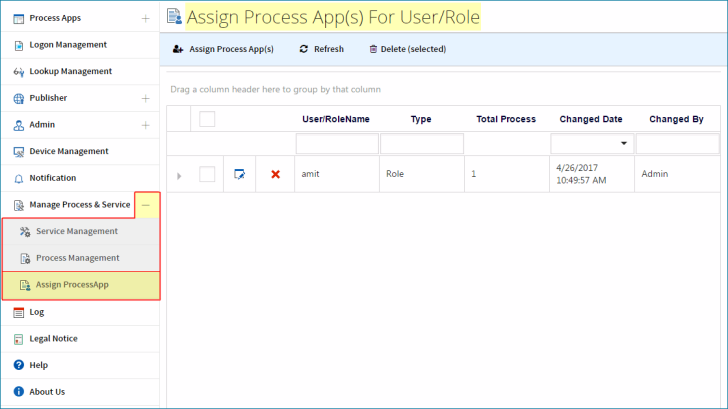728x409 pixels.
Task: Click the Manage Process & Service icon
Action: point(19,205)
